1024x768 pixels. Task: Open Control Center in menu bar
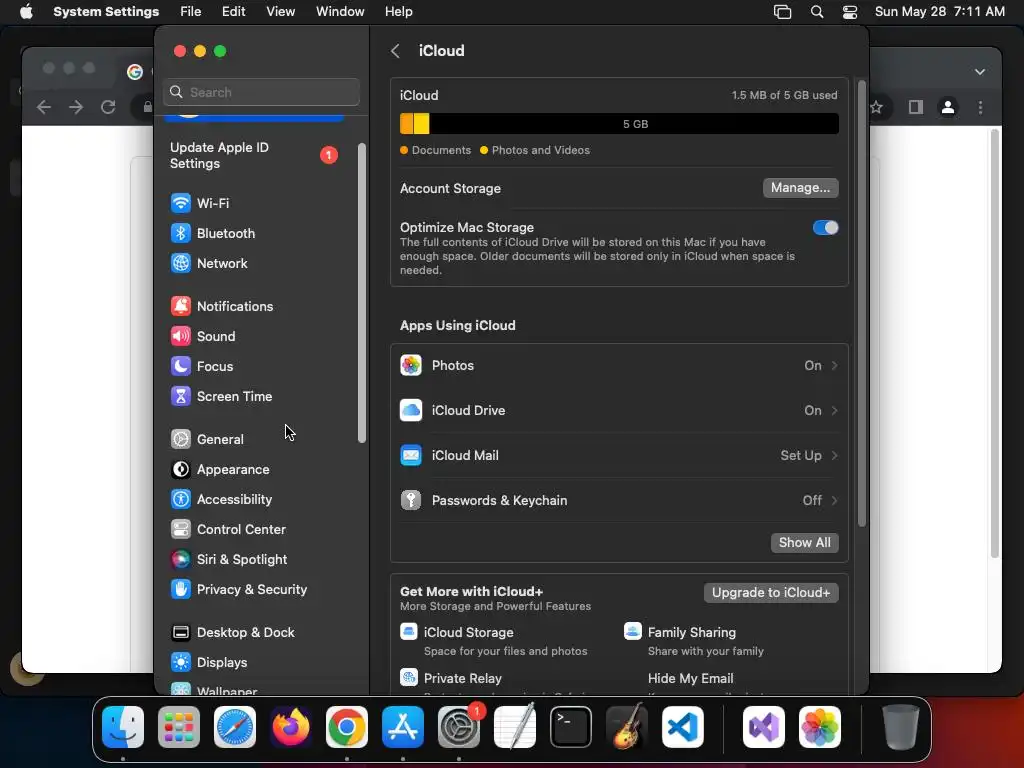(x=850, y=12)
